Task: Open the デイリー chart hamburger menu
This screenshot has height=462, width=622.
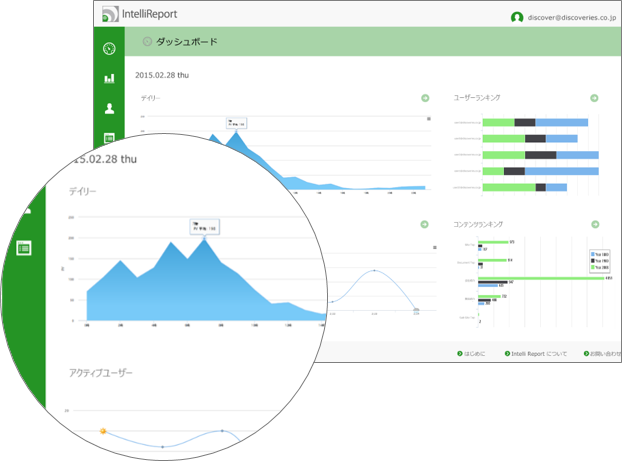Action: pyautogui.click(x=429, y=118)
